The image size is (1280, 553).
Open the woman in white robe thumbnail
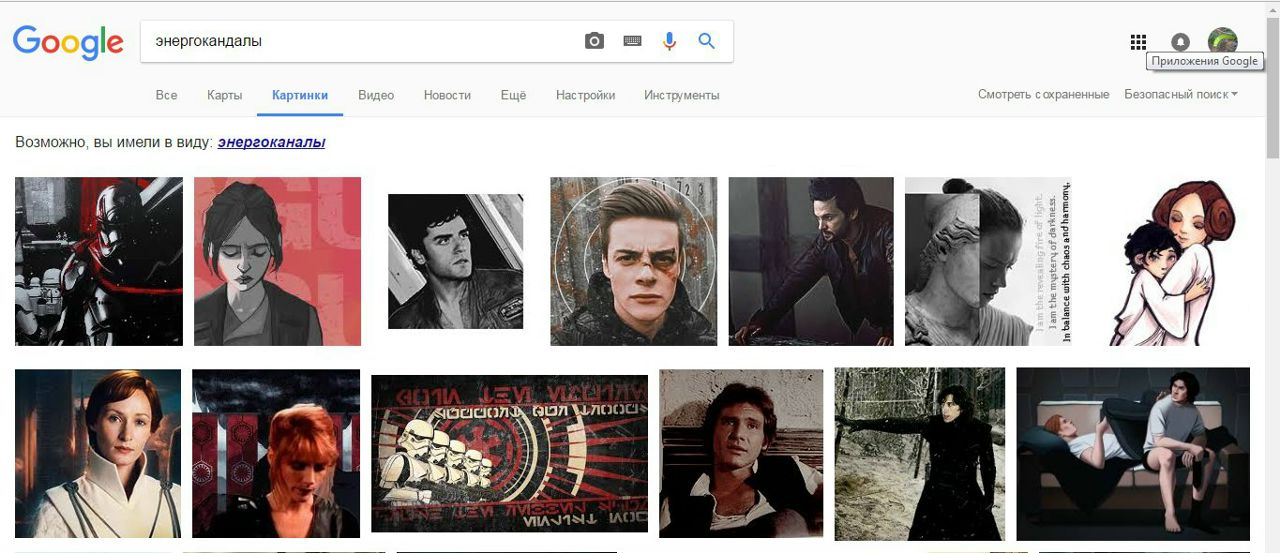pos(98,454)
